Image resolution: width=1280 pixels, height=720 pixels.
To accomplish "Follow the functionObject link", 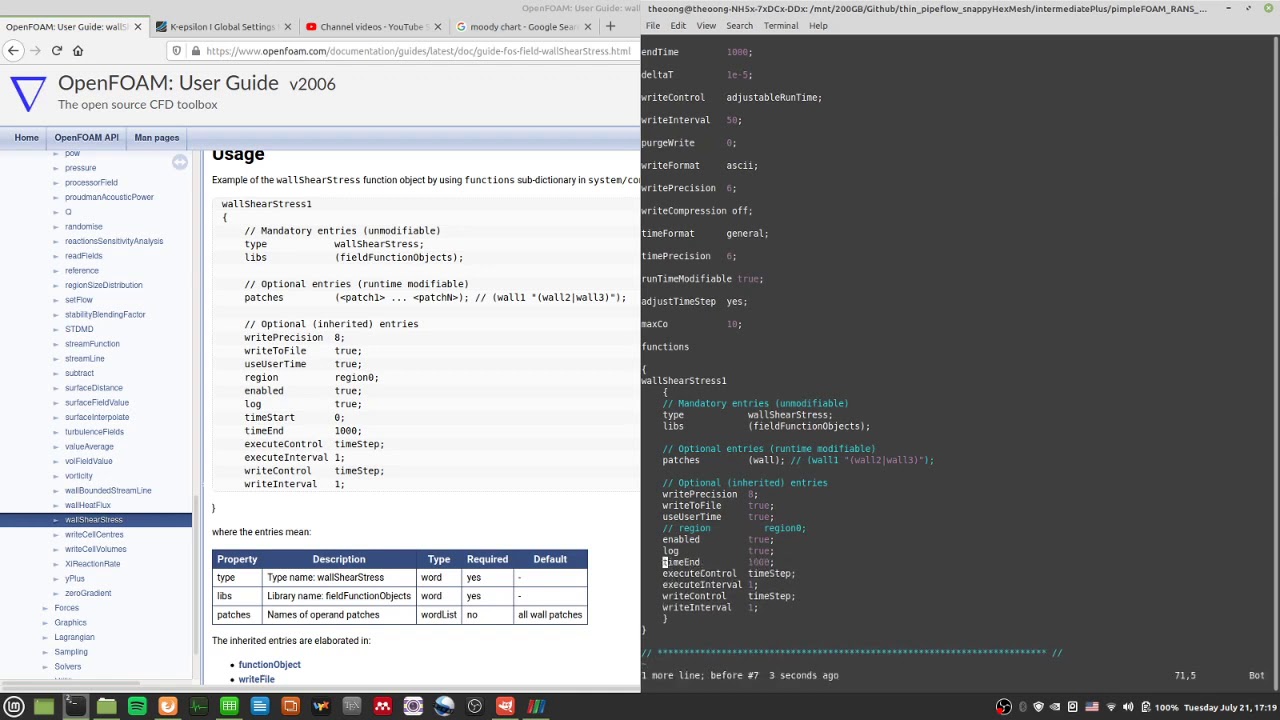I will point(269,665).
